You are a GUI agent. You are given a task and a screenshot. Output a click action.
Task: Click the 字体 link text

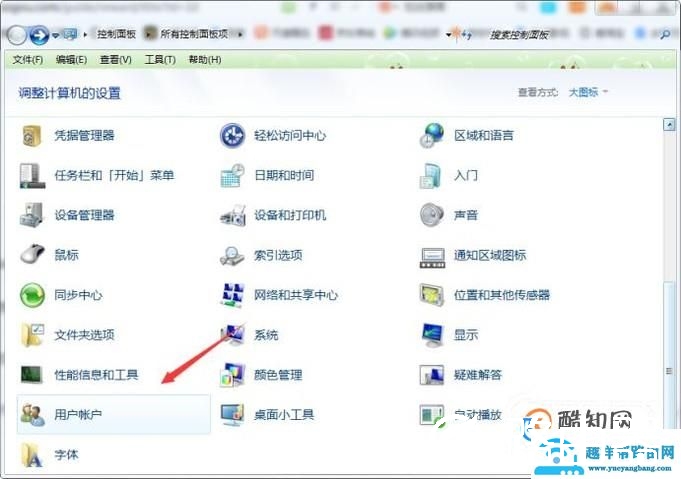pos(66,455)
